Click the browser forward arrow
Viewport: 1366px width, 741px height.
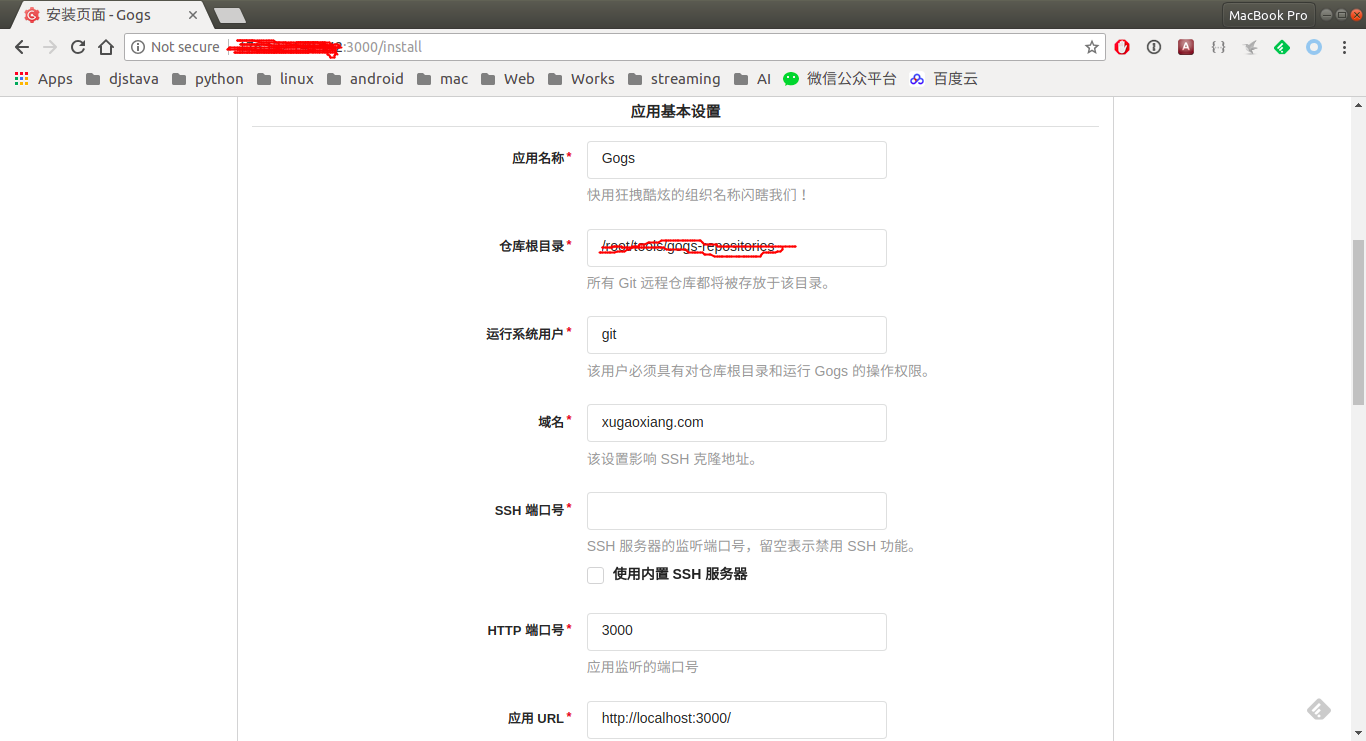50,47
